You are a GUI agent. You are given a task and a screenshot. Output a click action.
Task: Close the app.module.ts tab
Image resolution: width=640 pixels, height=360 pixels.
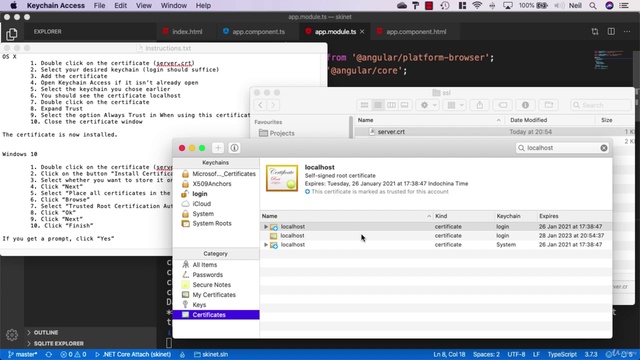coord(362,31)
